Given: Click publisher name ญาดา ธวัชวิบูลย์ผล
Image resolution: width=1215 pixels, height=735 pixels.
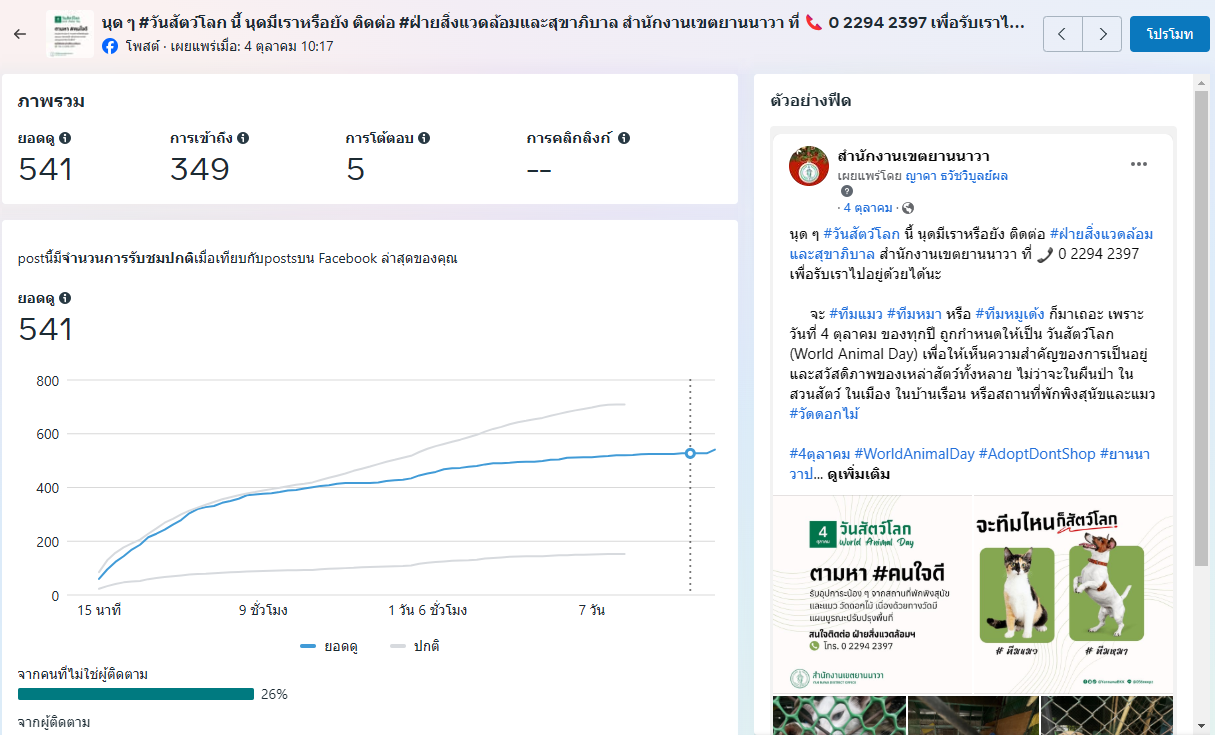Looking at the screenshot, I should click(956, 175).
